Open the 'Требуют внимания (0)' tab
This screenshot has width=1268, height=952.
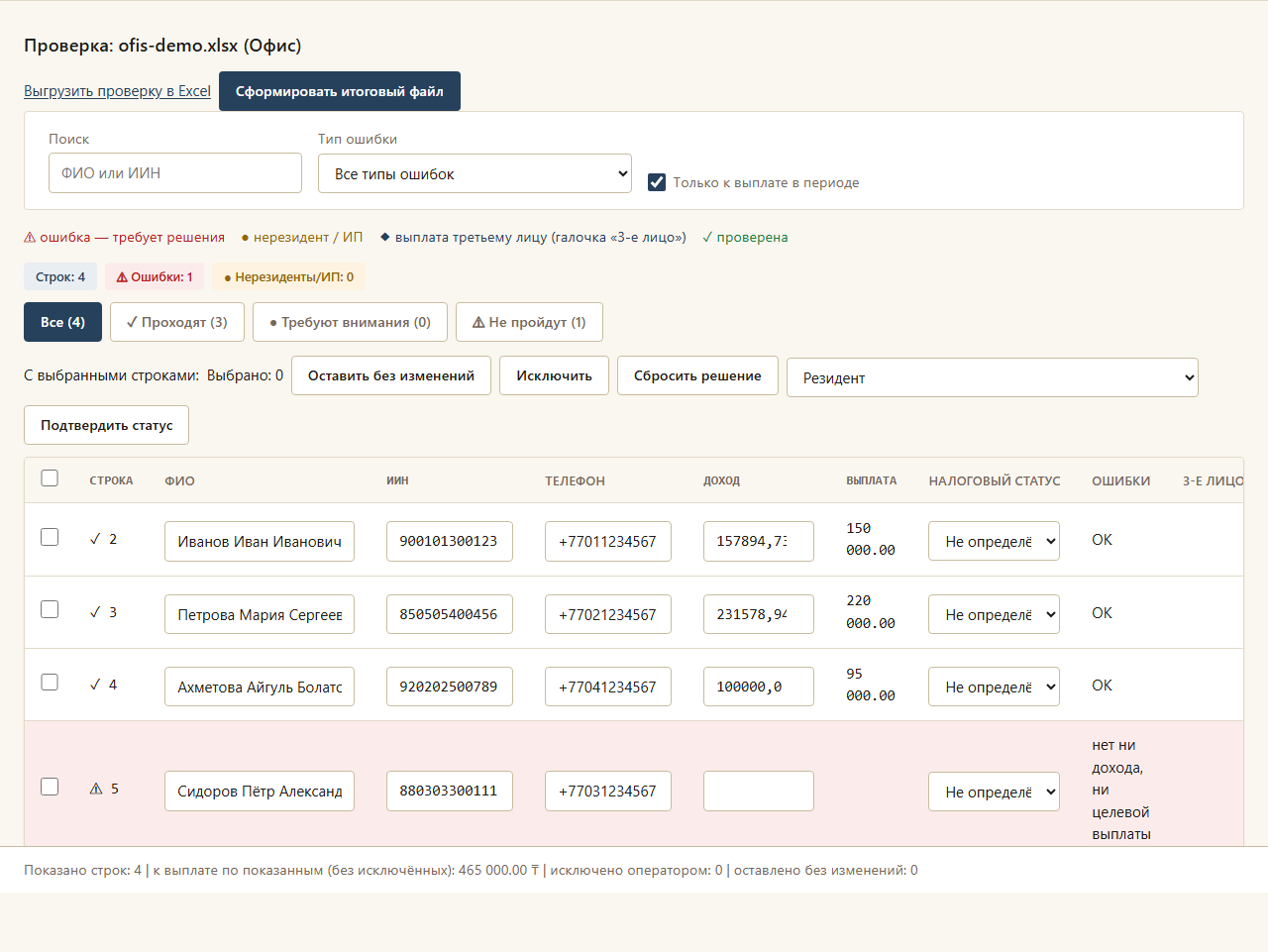coord(350,322)
